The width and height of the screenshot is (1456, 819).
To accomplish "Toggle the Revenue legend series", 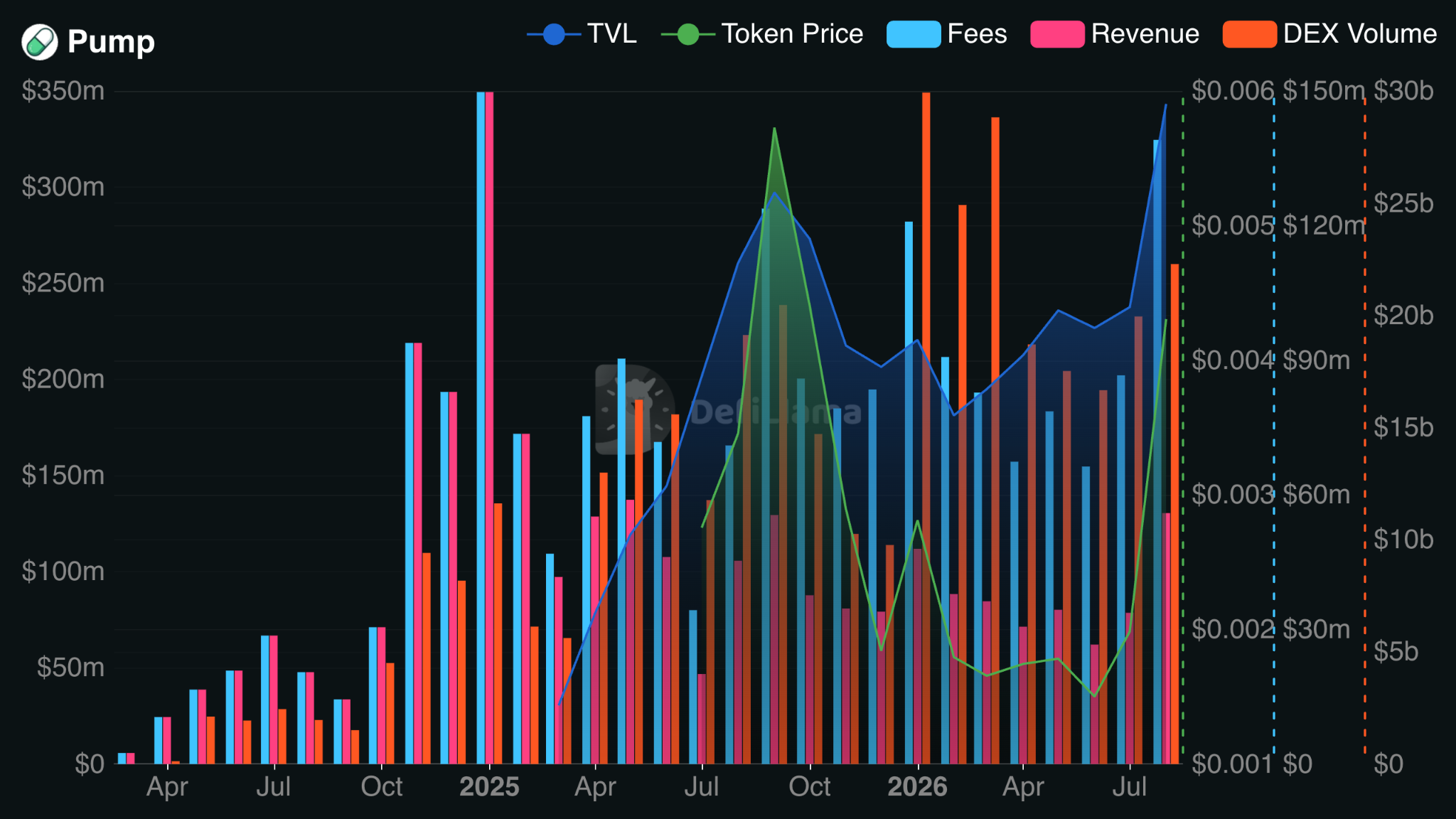I will click(x=1115, y=33).
